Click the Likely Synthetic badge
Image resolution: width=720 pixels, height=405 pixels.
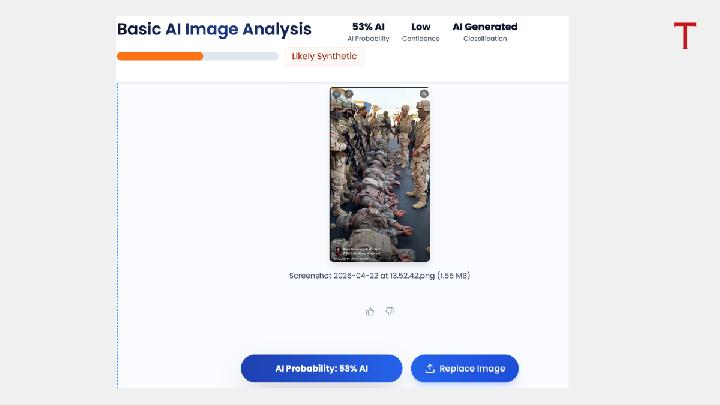tap(323, 56)
